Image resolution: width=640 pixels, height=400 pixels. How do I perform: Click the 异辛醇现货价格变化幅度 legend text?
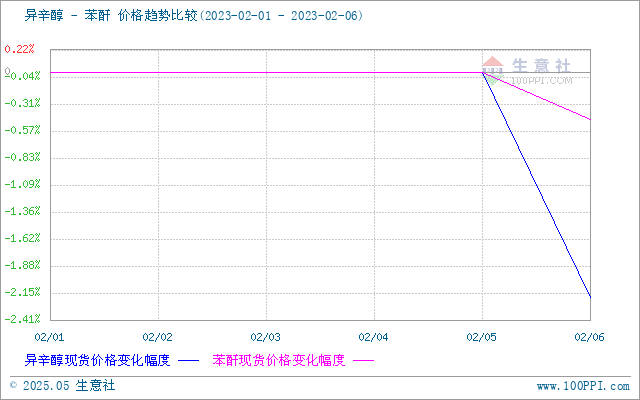point(97,360)
